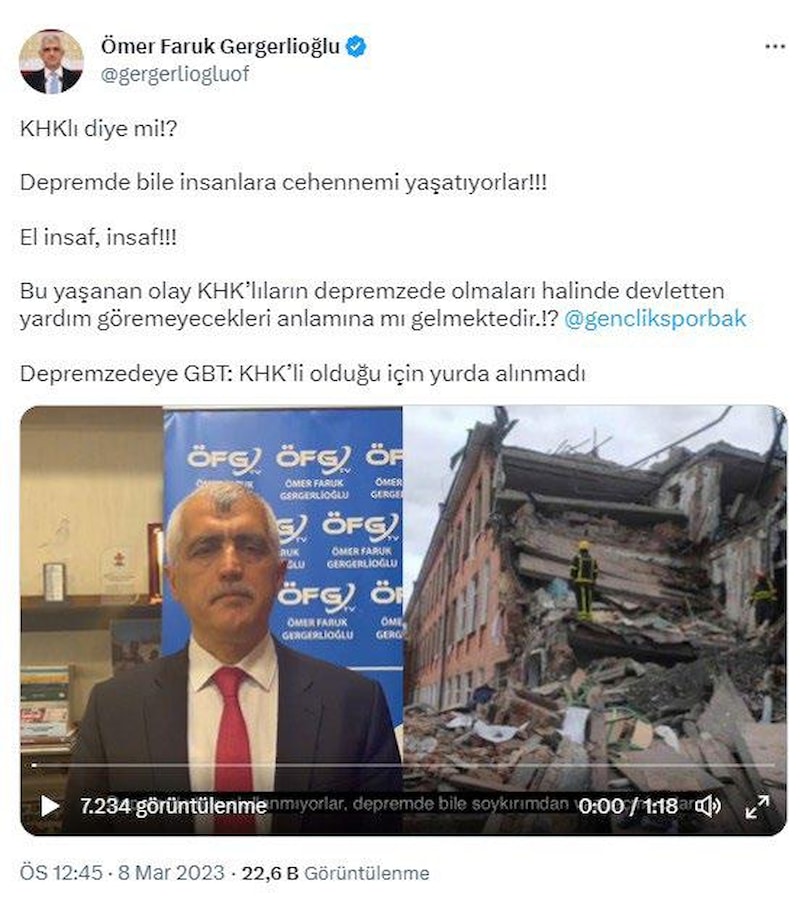Open the 22,6 B Görüntülenme count
The image size is (800, 903).
click(x=335, y=872)
